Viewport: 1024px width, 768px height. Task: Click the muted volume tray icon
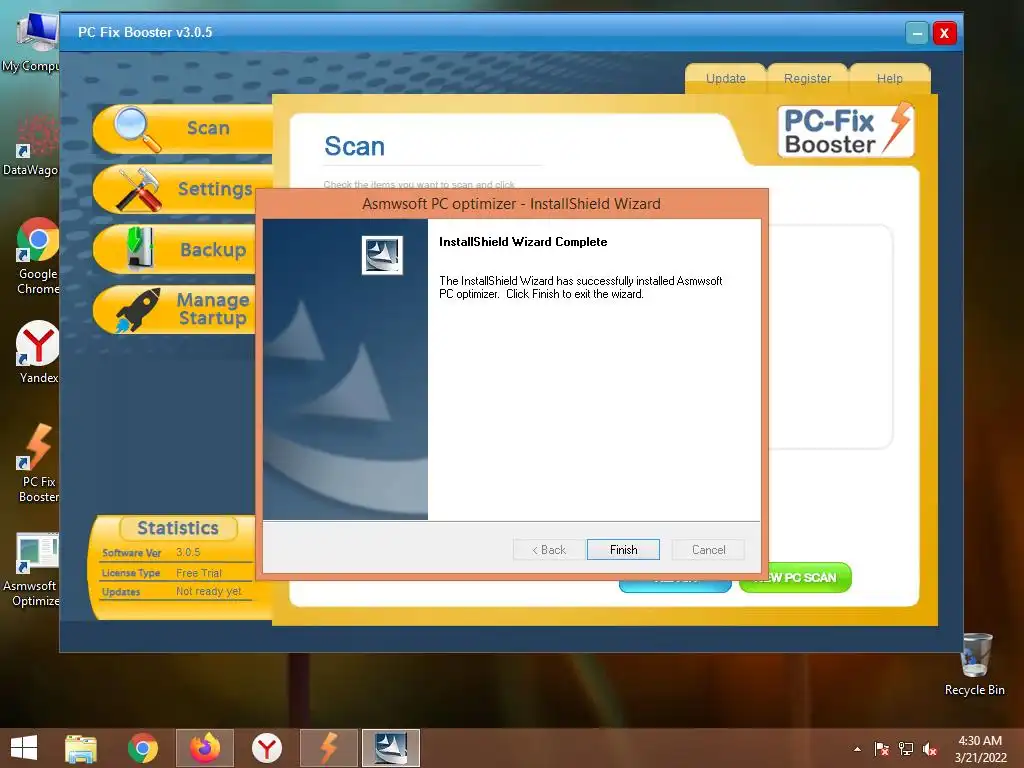tap(930, 749)
